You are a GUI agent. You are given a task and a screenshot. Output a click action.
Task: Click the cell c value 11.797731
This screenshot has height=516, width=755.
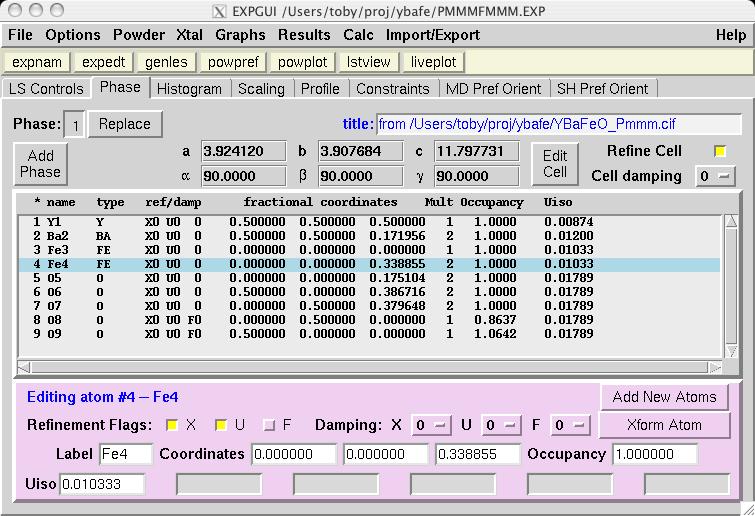pyautogui.click(x=477, y=151)
